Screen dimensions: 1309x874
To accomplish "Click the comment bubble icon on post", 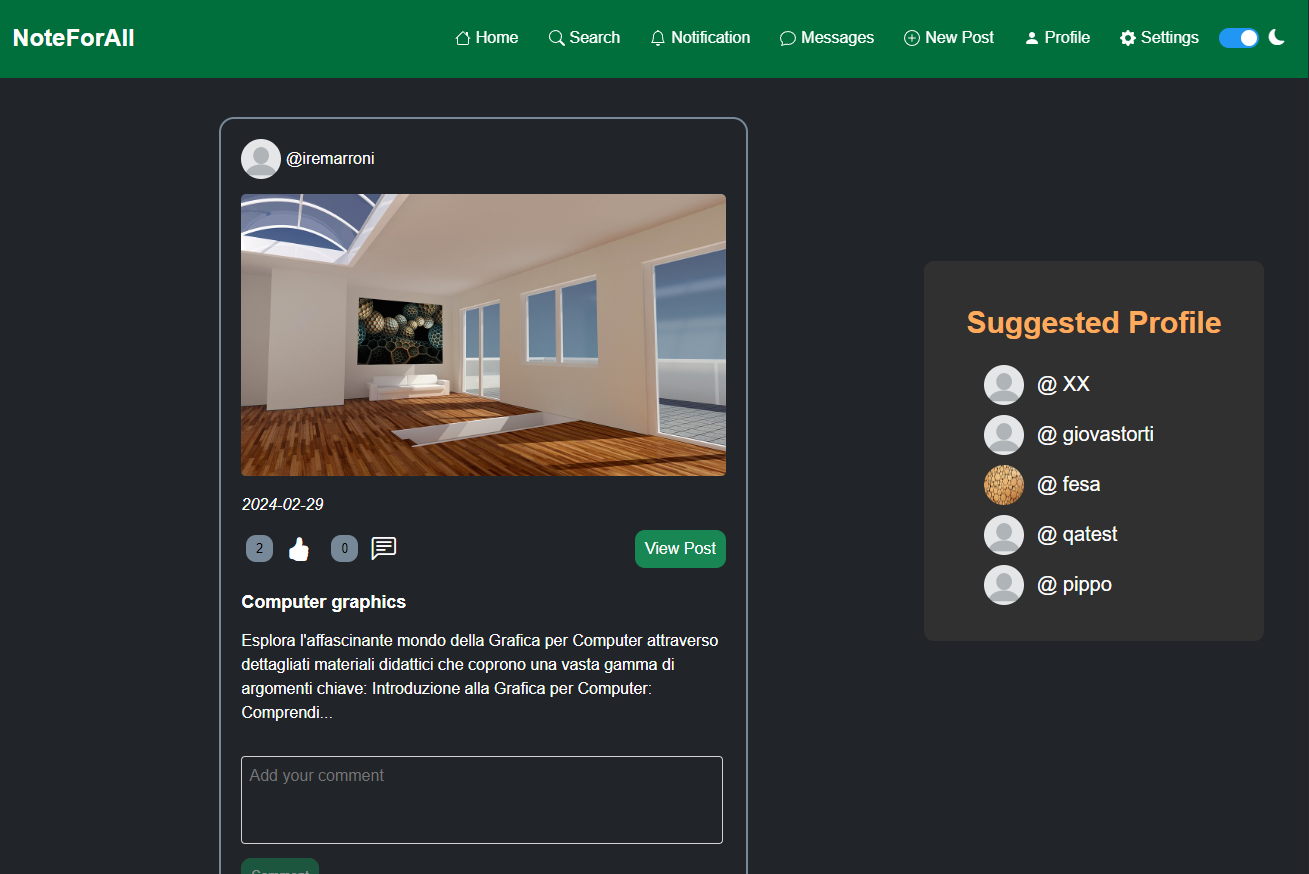I will (384, 548).
